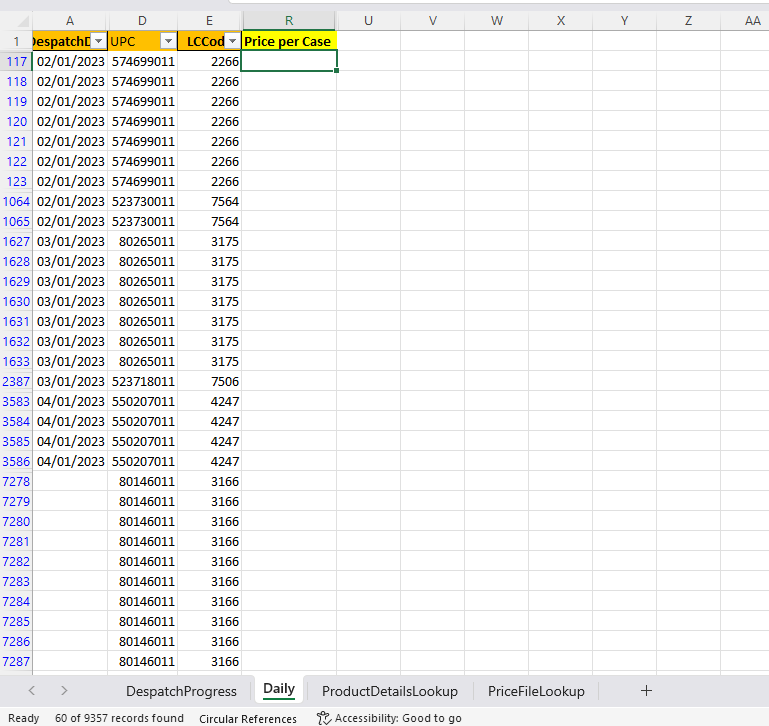
Task: Select column Z header
Action: 689,21
